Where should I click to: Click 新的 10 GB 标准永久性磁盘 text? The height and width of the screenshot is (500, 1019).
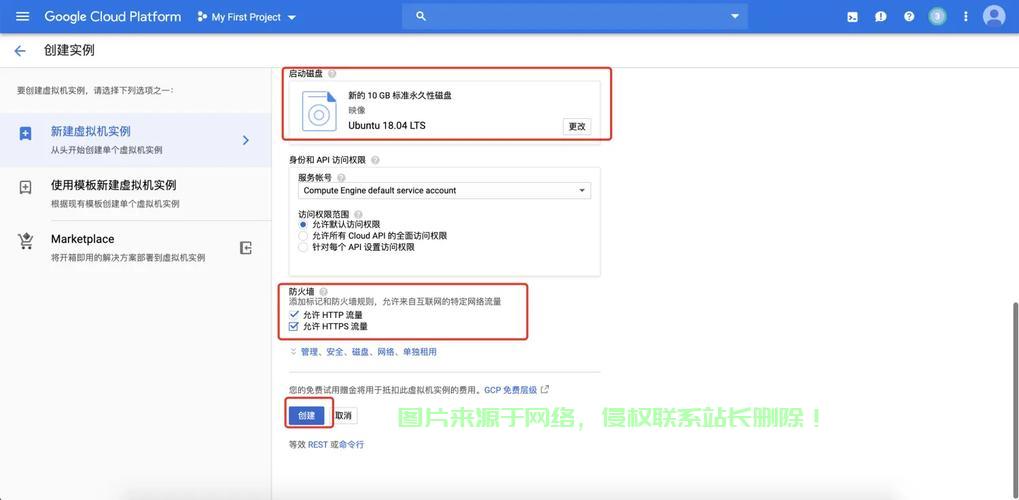click(400, 96)
